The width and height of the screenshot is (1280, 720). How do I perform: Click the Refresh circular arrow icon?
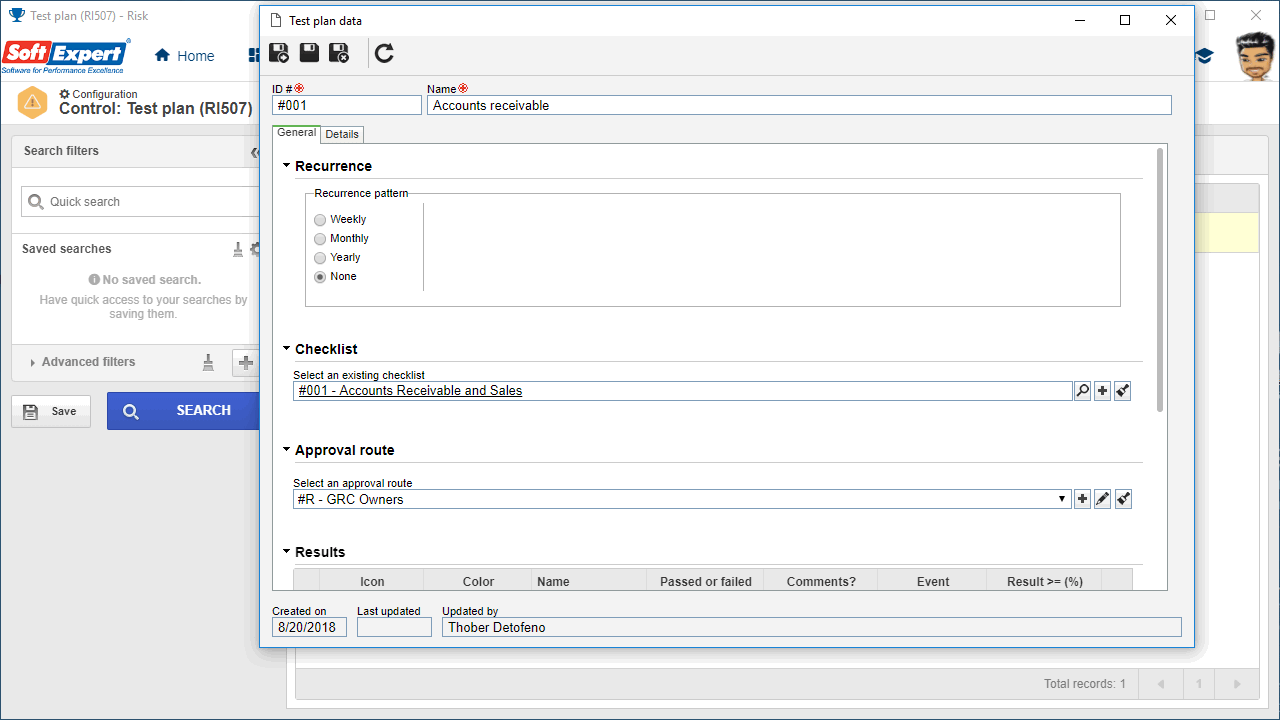click(x=384, y=53)
